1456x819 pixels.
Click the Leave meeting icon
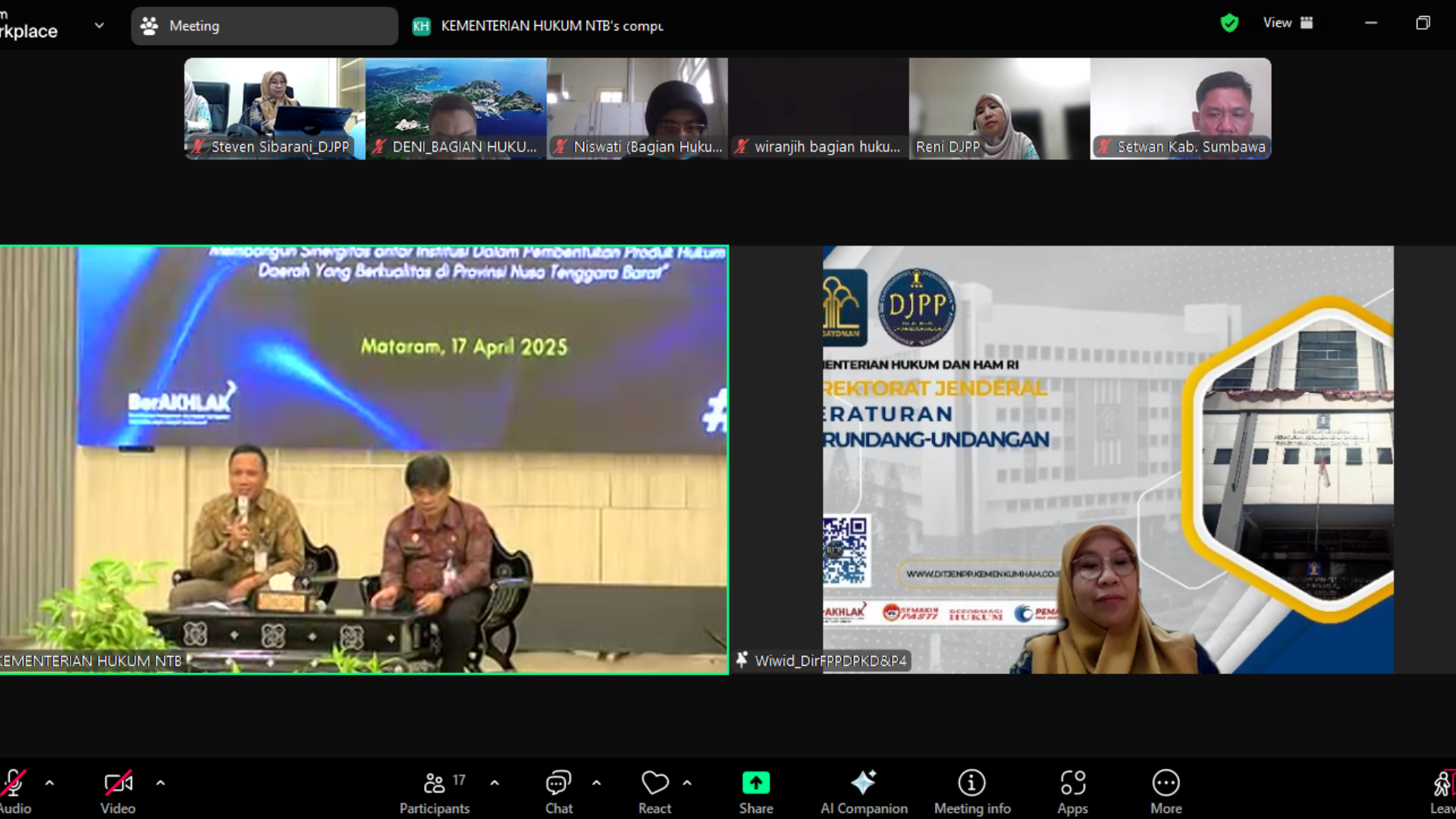click(1442, 783)
